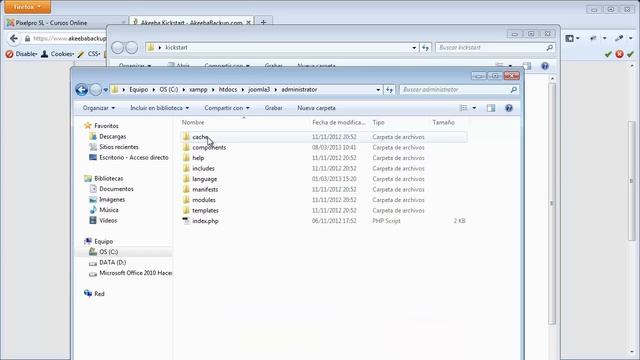The width and height of the screenshot is (640, 360).
Task: Open Descargas in navigation pane
Action: pyautogui.click(x=112, y=137)
